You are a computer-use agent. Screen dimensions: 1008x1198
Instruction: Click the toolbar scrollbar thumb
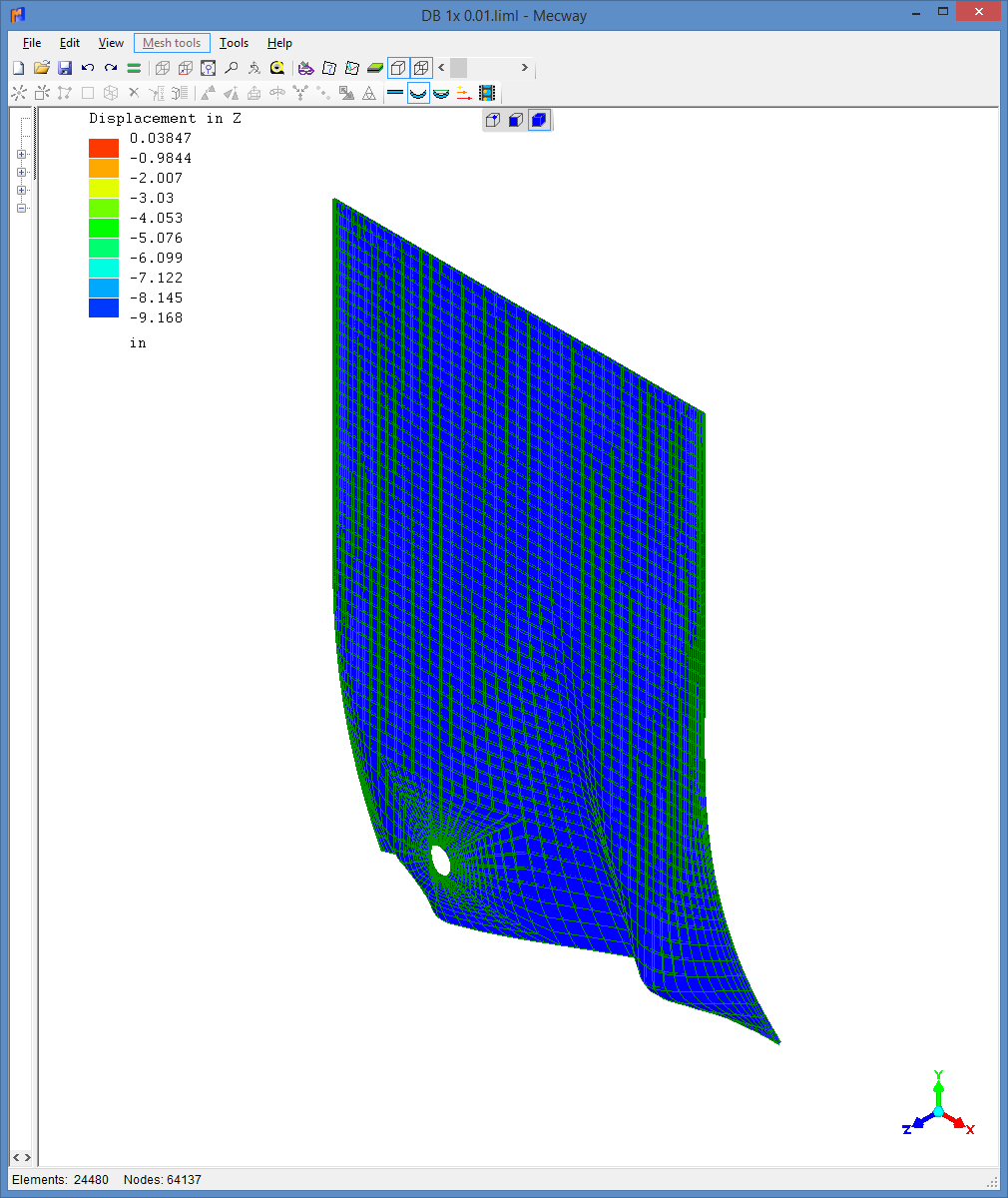pos(458,68)
